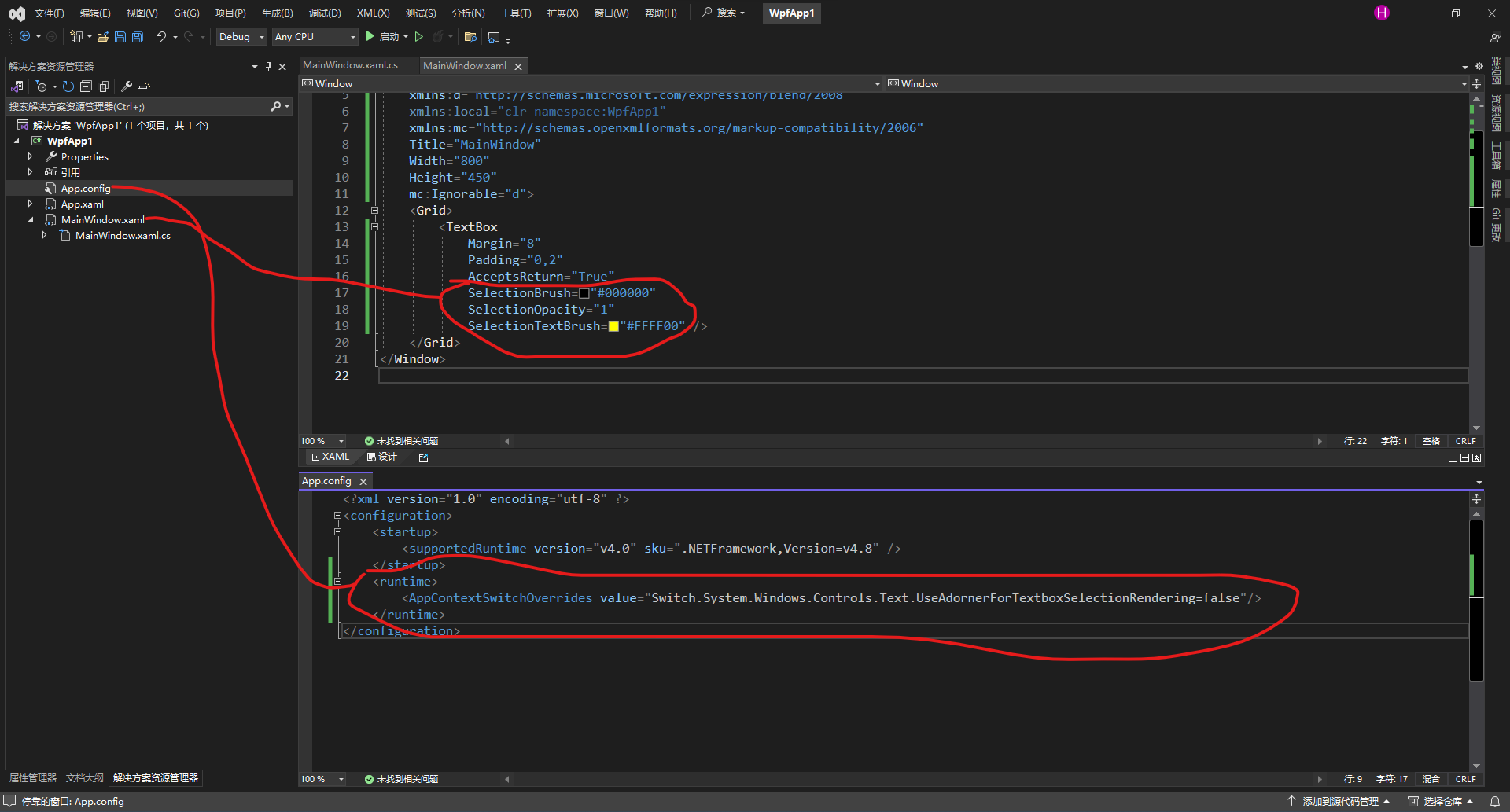
Task: Click the properties wrench icon
Action: 126,86
